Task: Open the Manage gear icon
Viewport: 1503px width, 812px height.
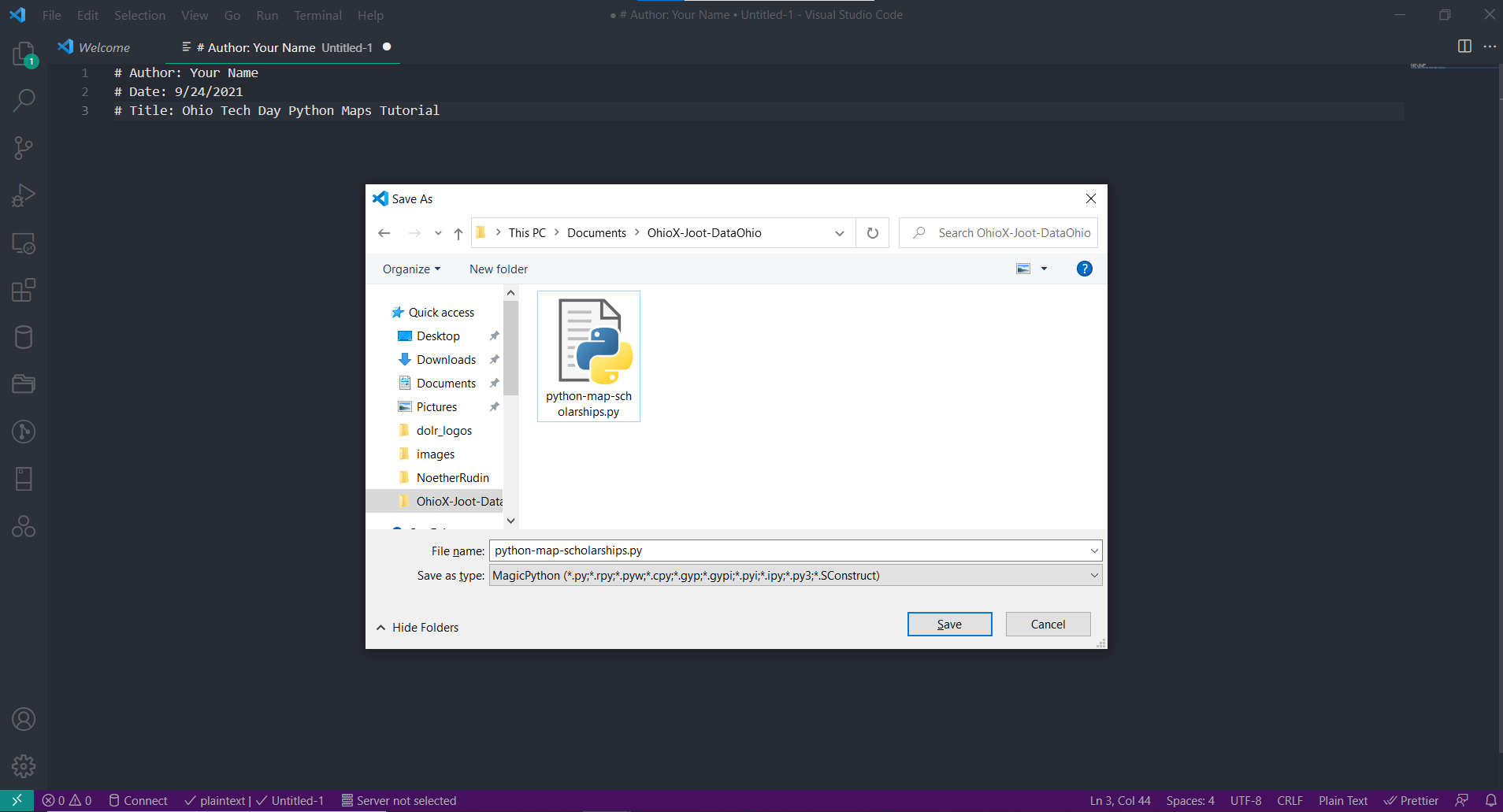Action: pyautogui.click(x=24, y=766)
